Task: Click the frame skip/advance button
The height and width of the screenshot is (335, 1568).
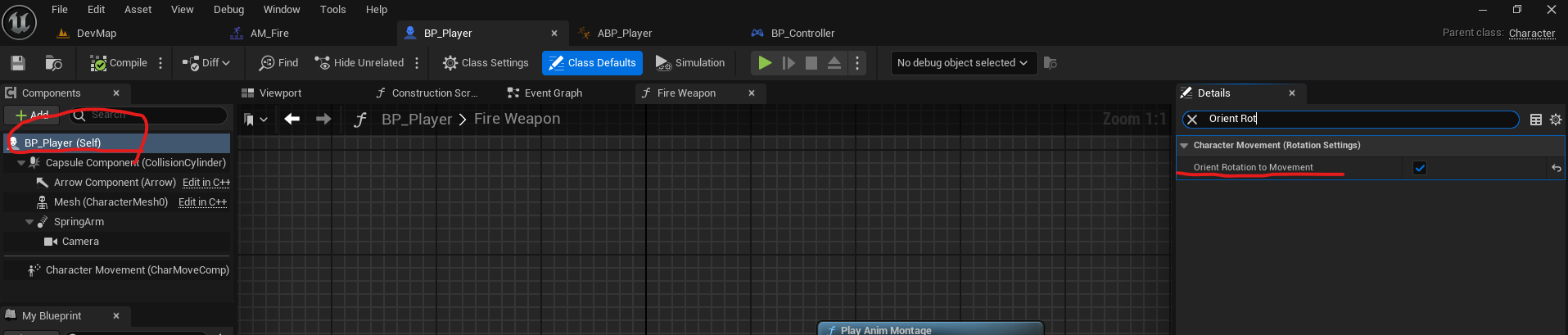Action: pos(789,63)
